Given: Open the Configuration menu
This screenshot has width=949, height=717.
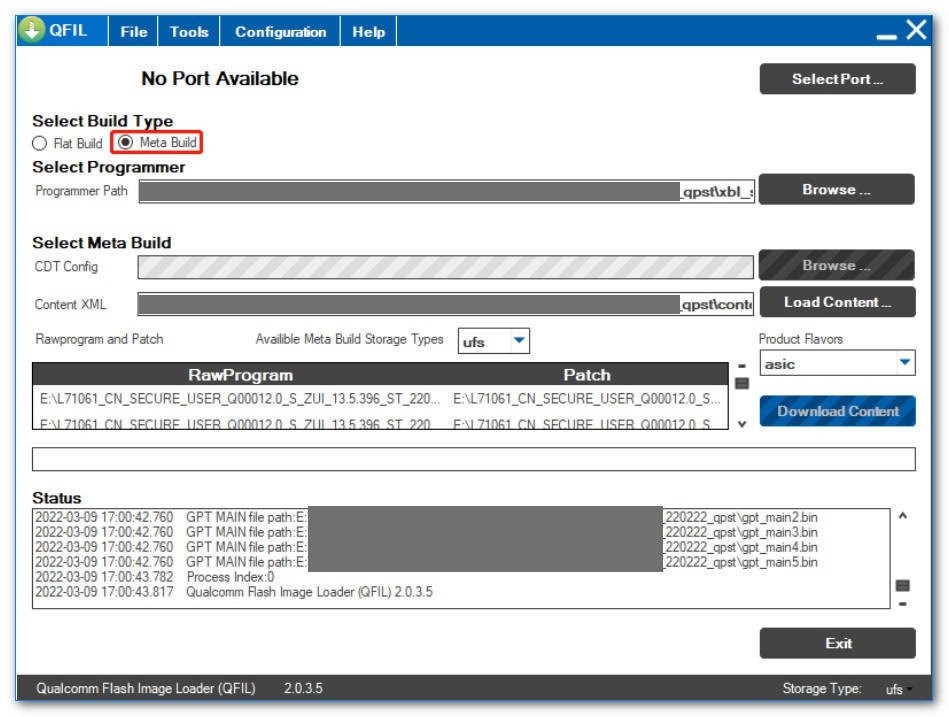Looking at the screenshot, I should point(280,31).
